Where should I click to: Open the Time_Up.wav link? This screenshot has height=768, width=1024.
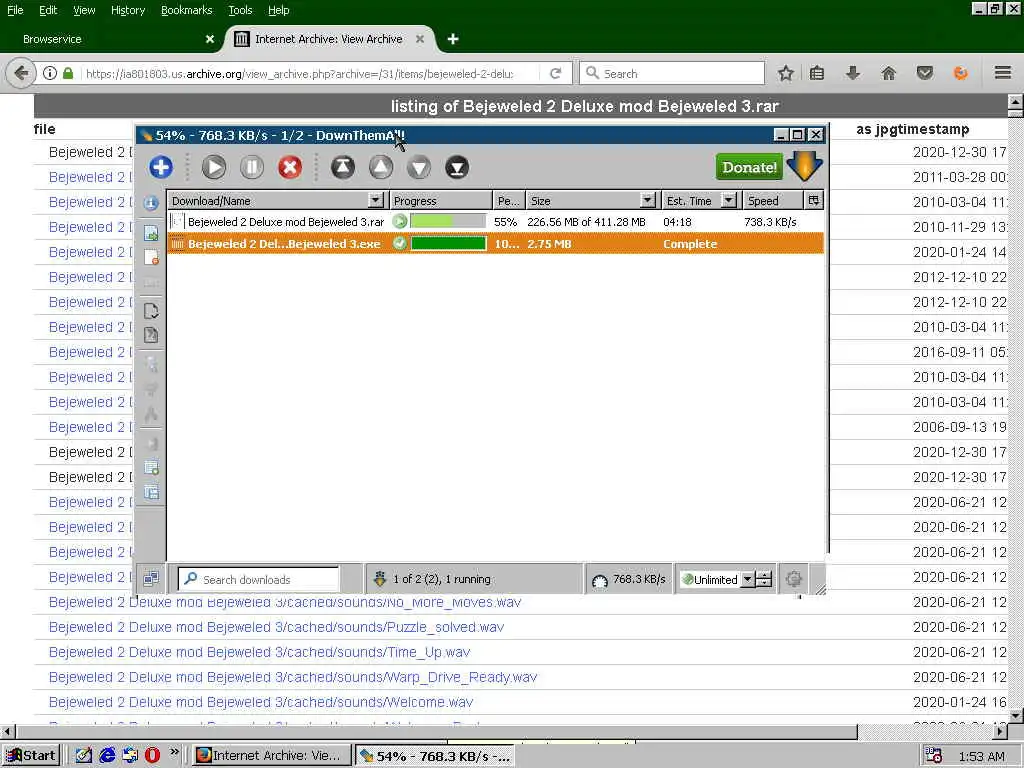259,652
